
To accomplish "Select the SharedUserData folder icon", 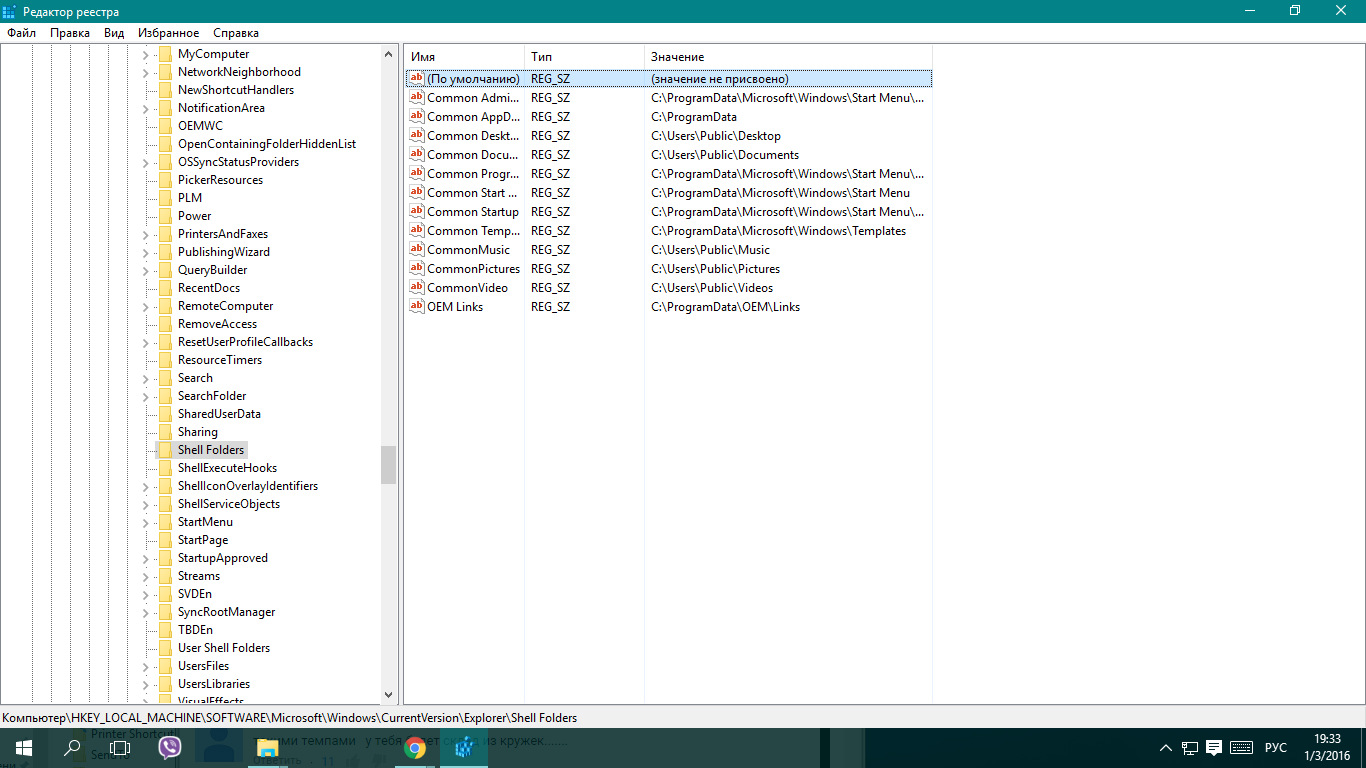I will 165,414.
